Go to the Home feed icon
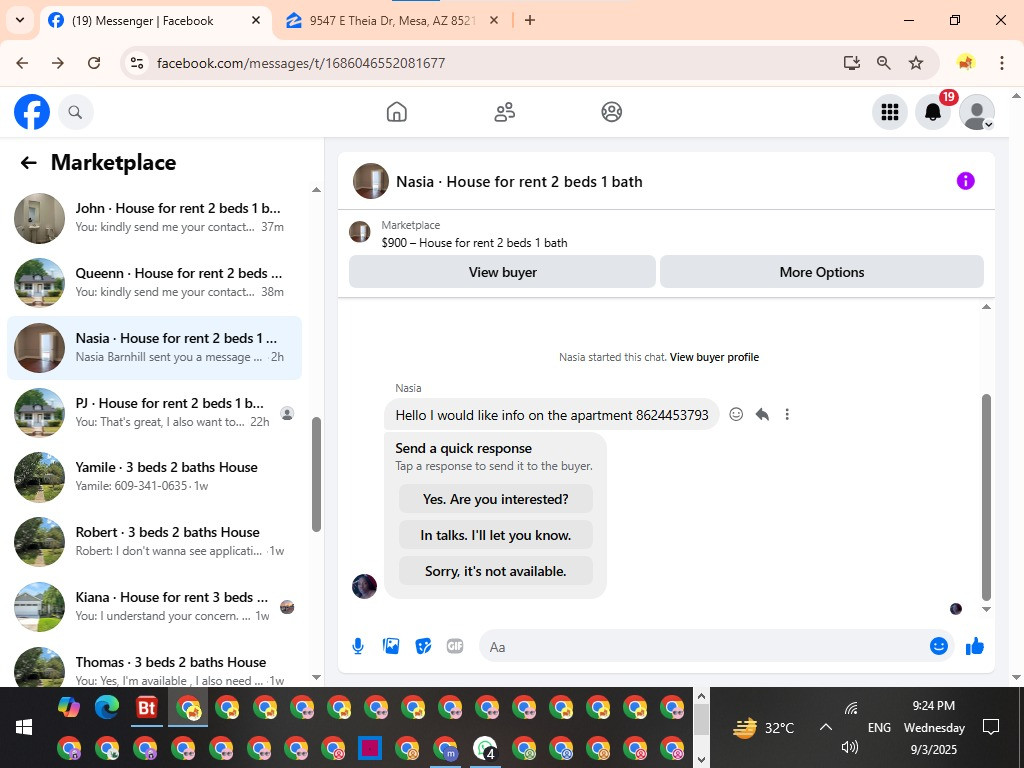Image resolution: width=1024 pixels, height=768 pixels. [396, 112]
